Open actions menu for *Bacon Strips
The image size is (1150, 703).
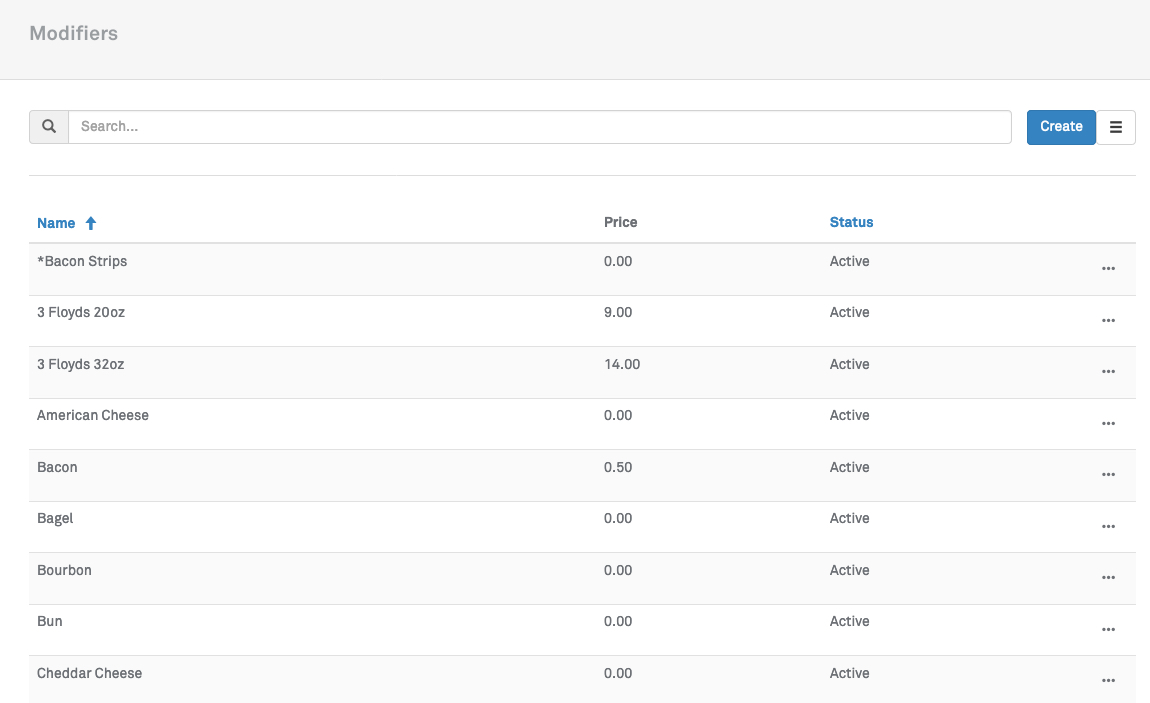click(1108, 269)
